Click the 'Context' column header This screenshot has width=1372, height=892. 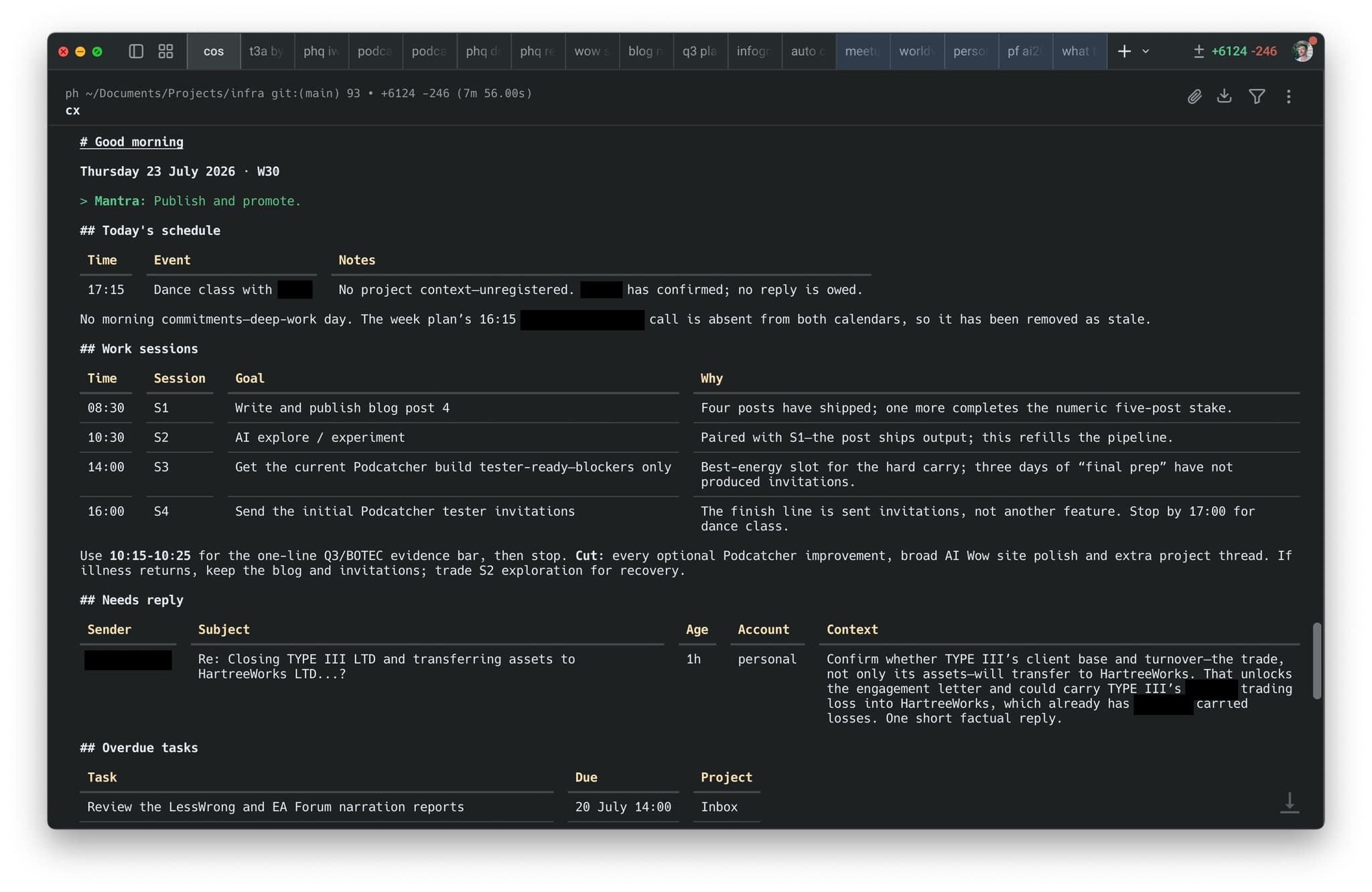[852, 629]
